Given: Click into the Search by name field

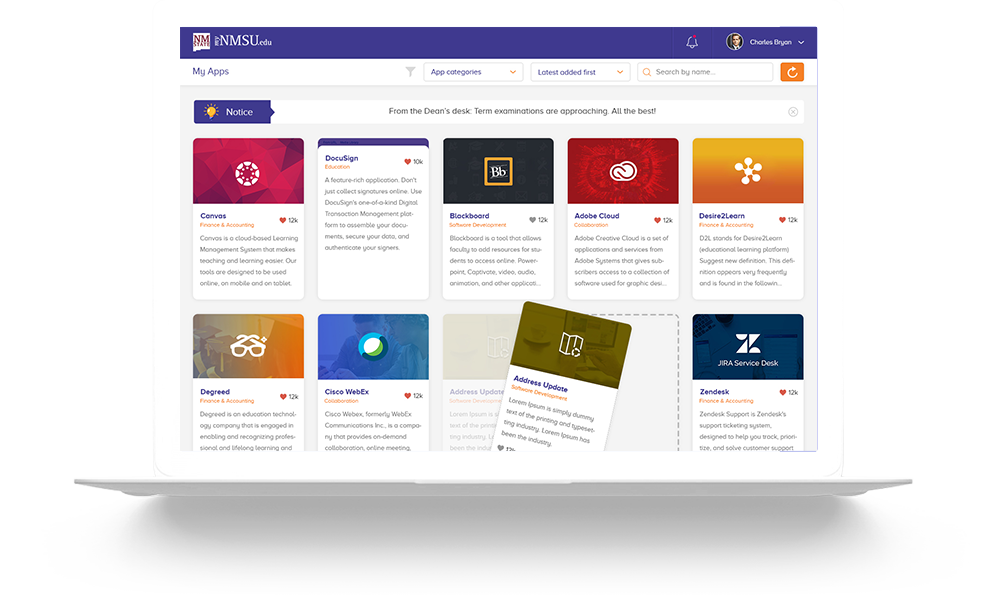Looking at the screenshot, I should [705, 72].
